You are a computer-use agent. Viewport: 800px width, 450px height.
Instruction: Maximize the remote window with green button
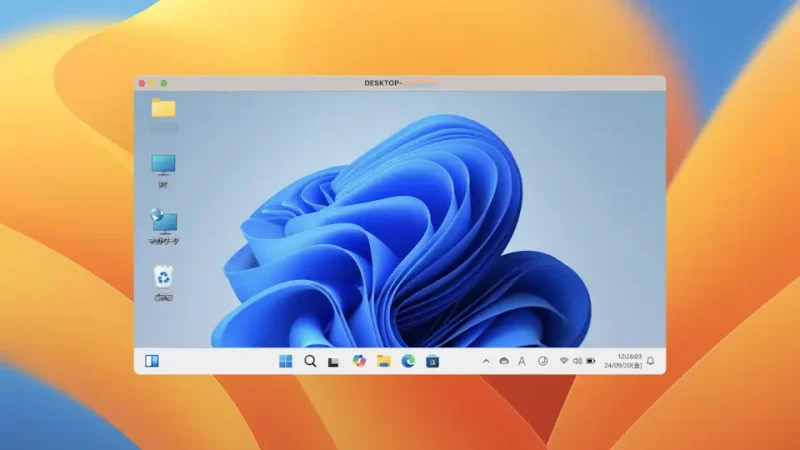pyautogui.click(x=164, y=83)
